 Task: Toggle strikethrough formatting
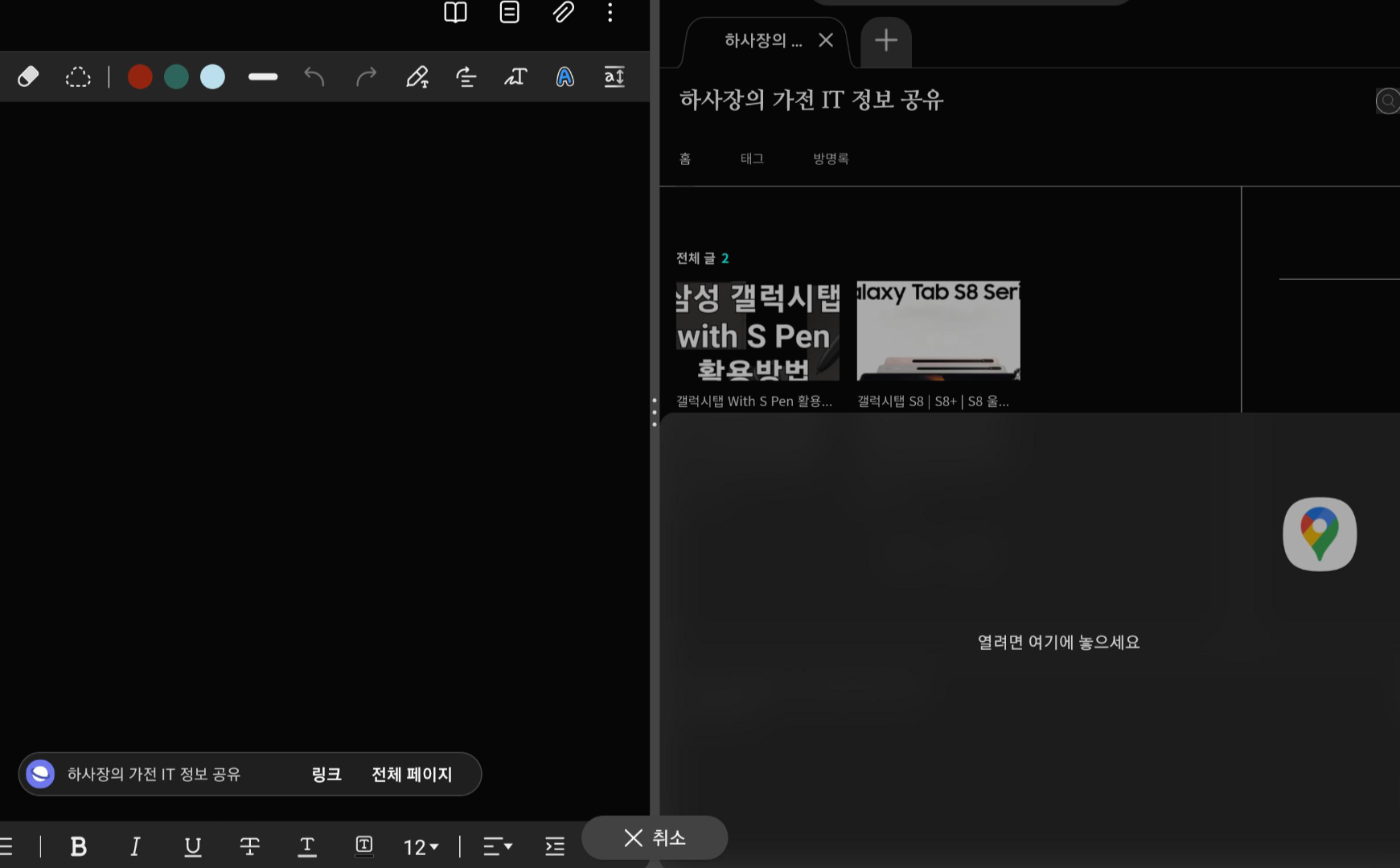point(250,846)
